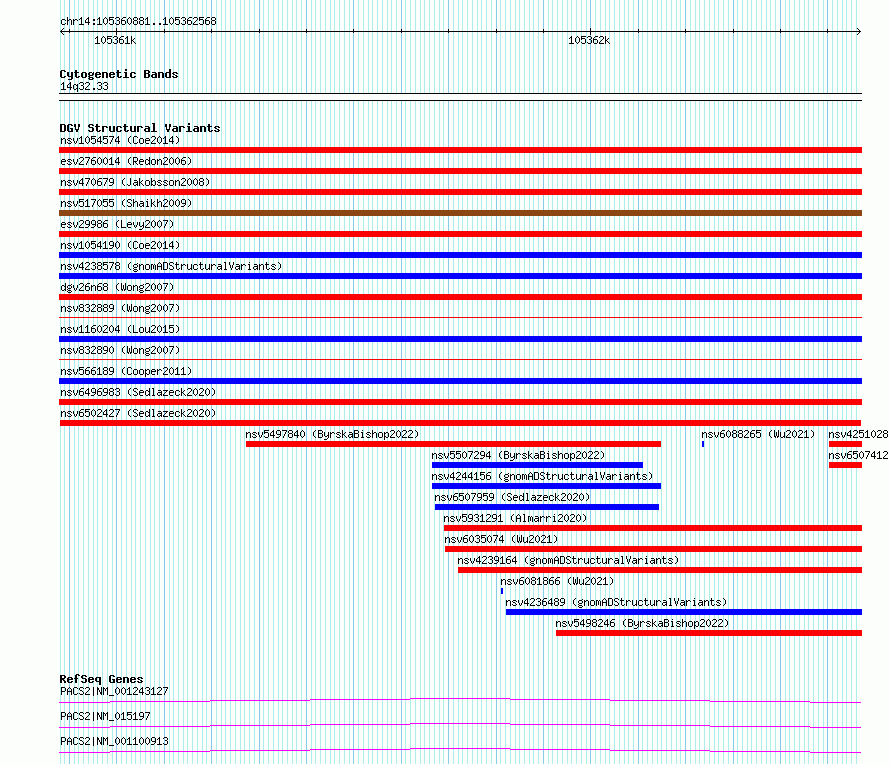
Task: Select the red nsv4239164 variant bar
Action: click(x=660, y=570)
